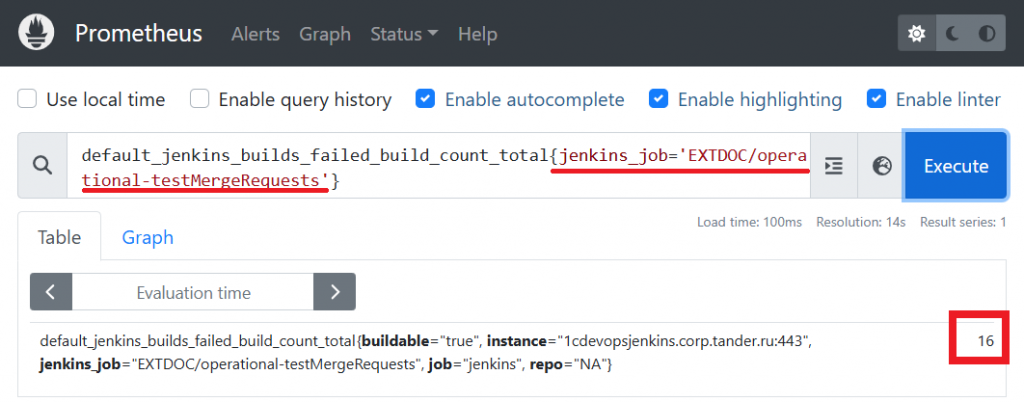Image resolution: width=1024 pixels, height=402 pixels.
Task: Go to previous evaluation time arrow
Action: [x=51, y=292]
